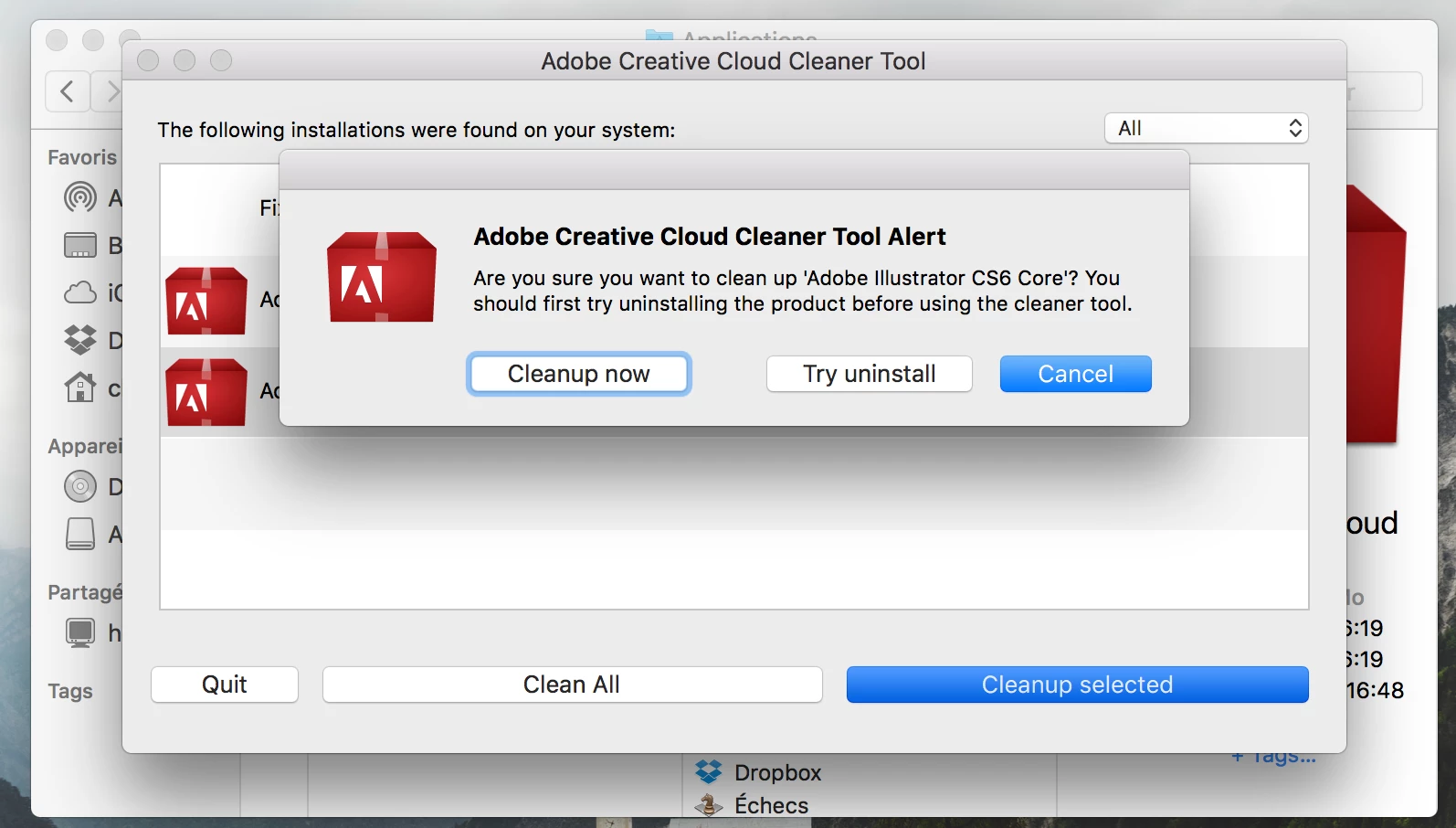
Task: Click the Clean All button
Action: pos(572,685)
